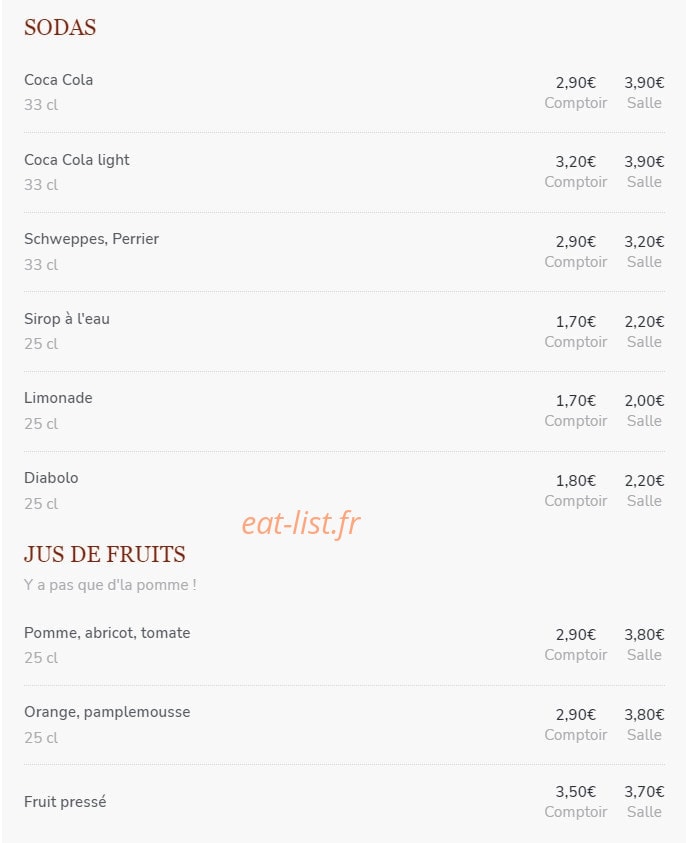Open the eat-list.fr watermark link

point(301,524)
